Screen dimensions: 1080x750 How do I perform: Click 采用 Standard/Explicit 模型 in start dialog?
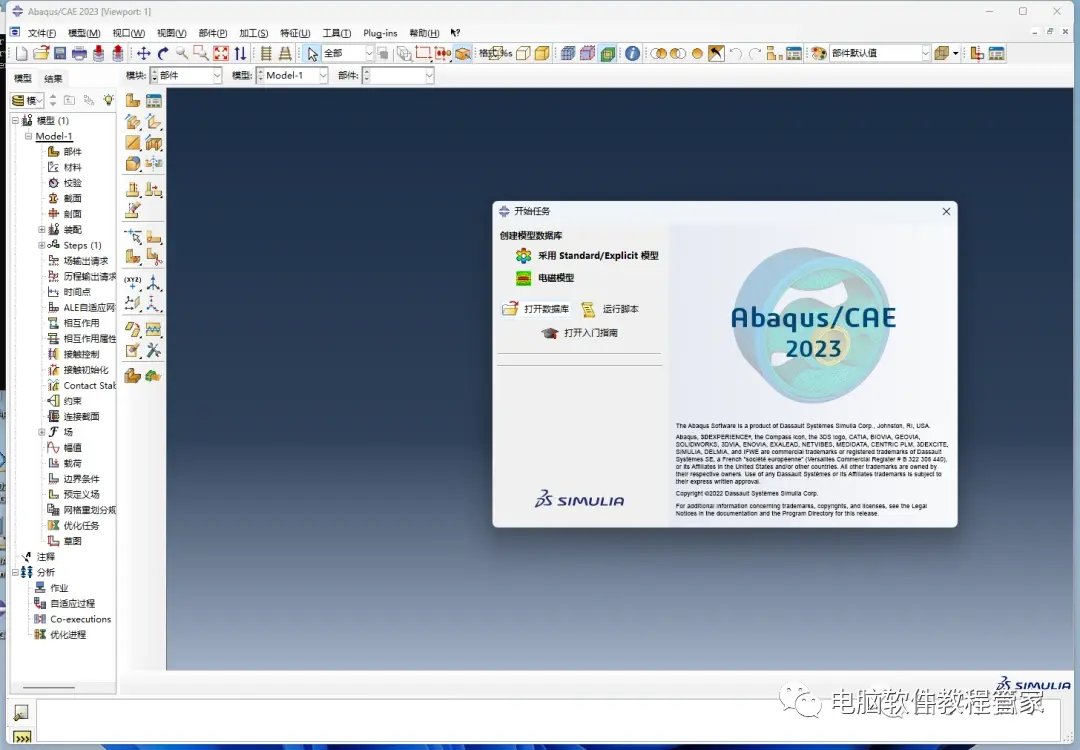click(x=587, y=256)
